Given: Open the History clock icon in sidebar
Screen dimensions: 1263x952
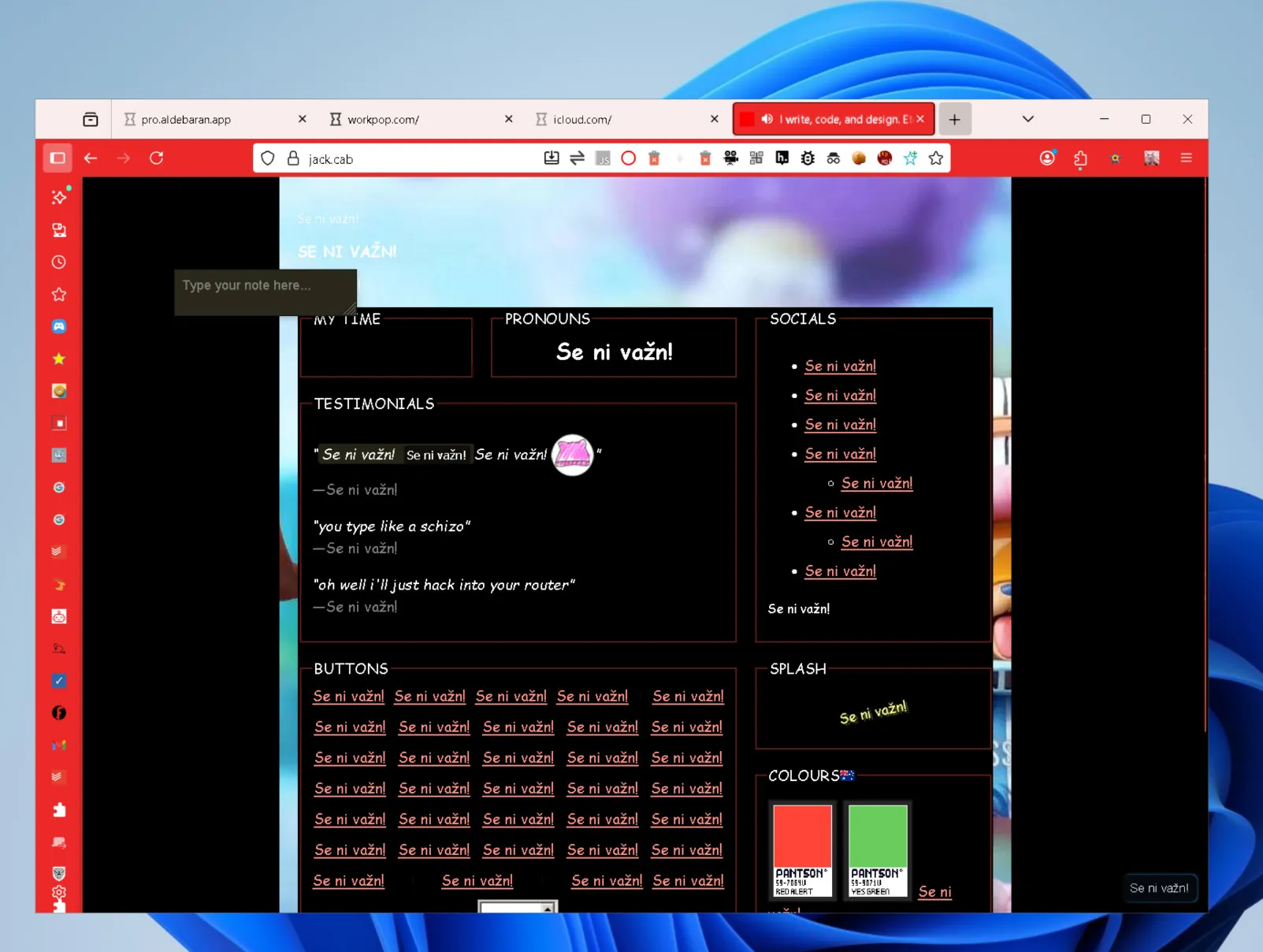Looking at the screenshot, I should pos(59,262).
